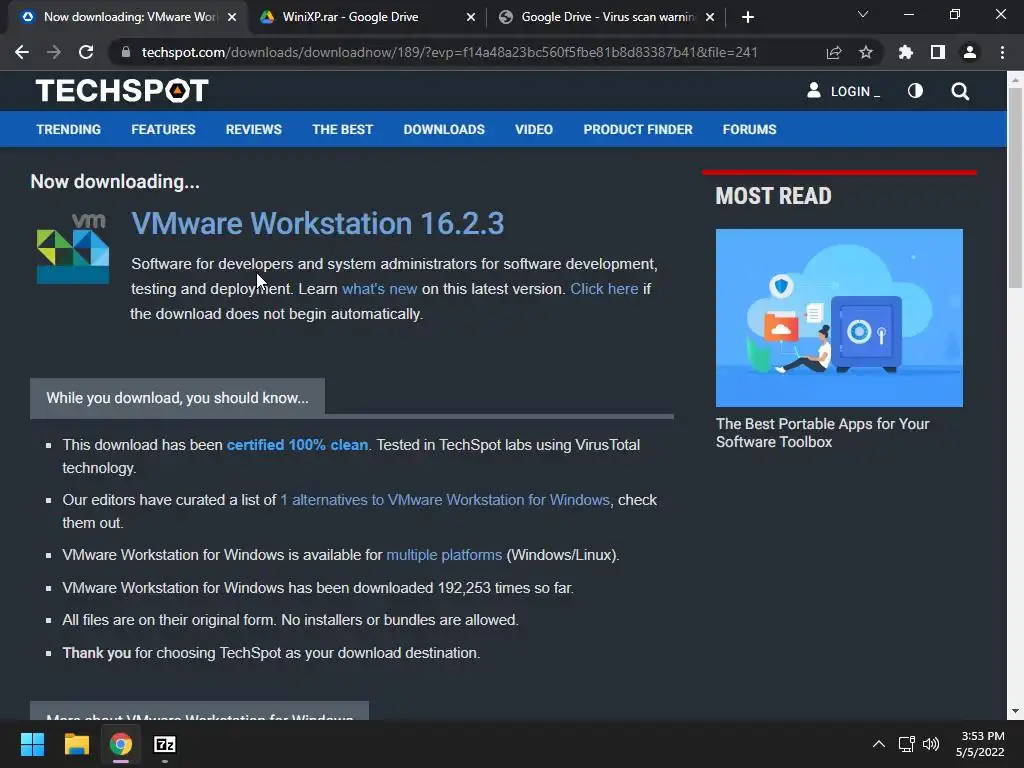Open the TechSpot search magnifier
Screen dimensions: 1024x768
pyautogui.click(x=960, y=91)
